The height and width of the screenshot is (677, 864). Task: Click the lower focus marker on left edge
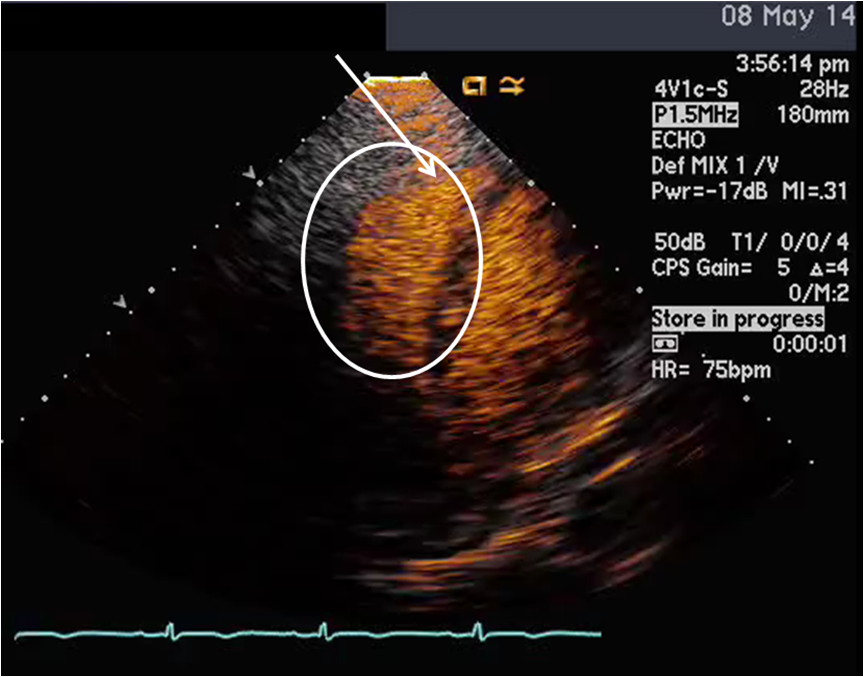point(121,302)
